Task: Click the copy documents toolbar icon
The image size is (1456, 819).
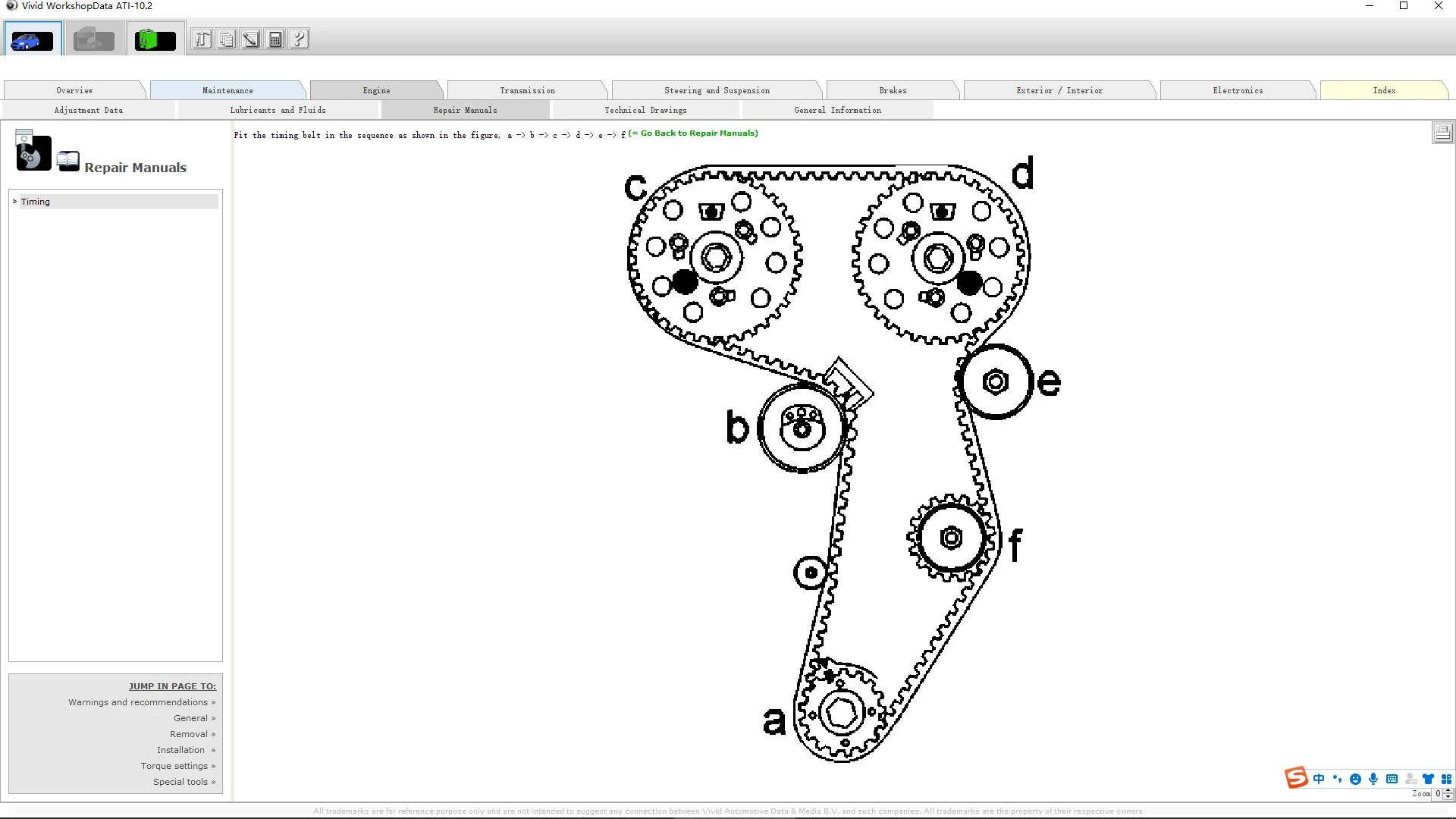Action: click(x=226, y=39)
